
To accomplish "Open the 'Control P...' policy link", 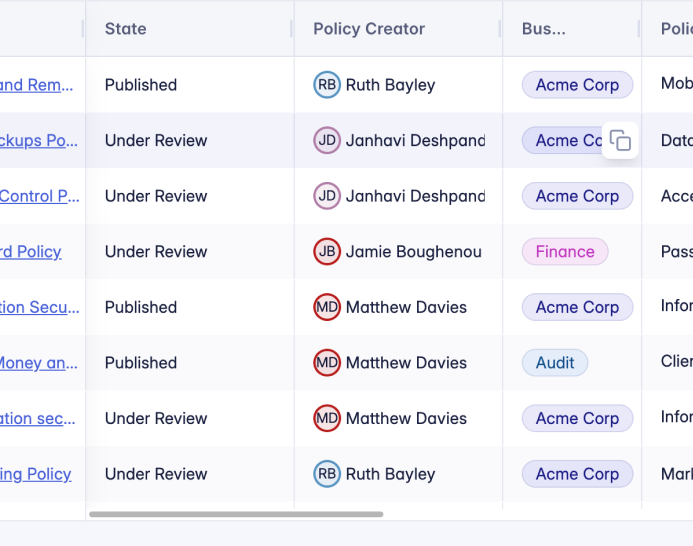I will pos(39,196).
